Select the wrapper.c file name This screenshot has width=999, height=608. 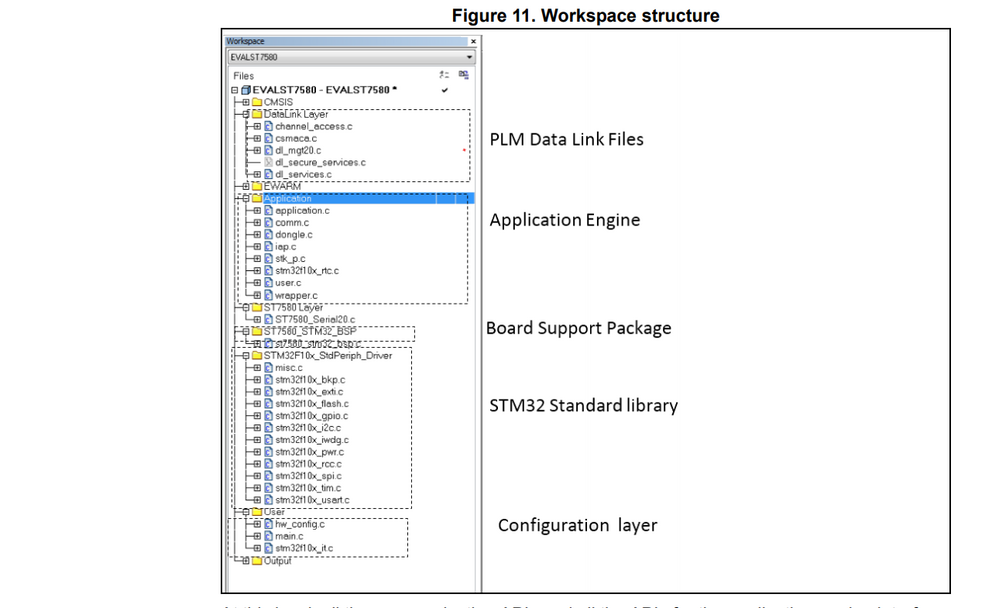(x=296, y=296)
